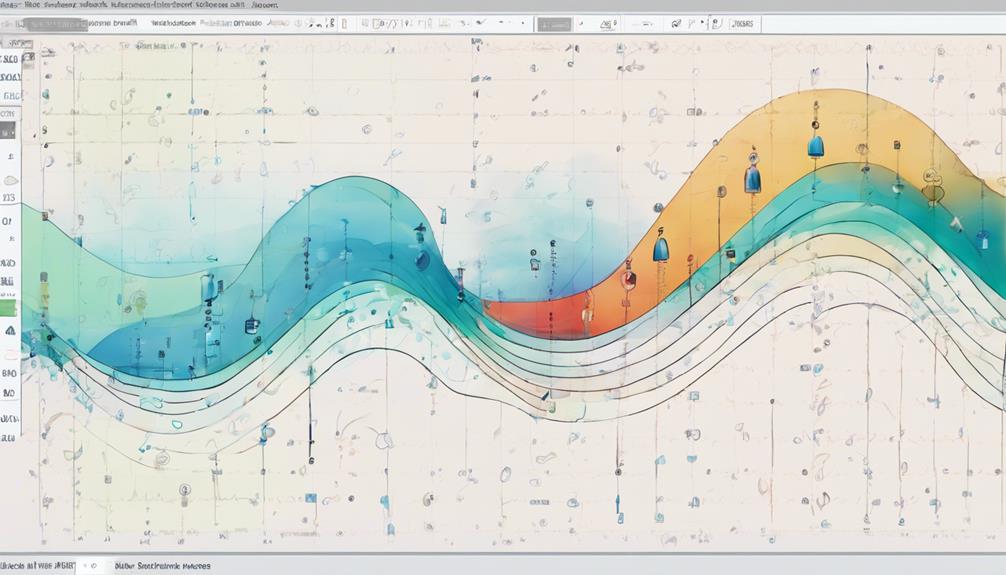This screenshot has height=575, width=1006.
Task: Click the gray filled button in the top toolbar
Action: (554, 24)
